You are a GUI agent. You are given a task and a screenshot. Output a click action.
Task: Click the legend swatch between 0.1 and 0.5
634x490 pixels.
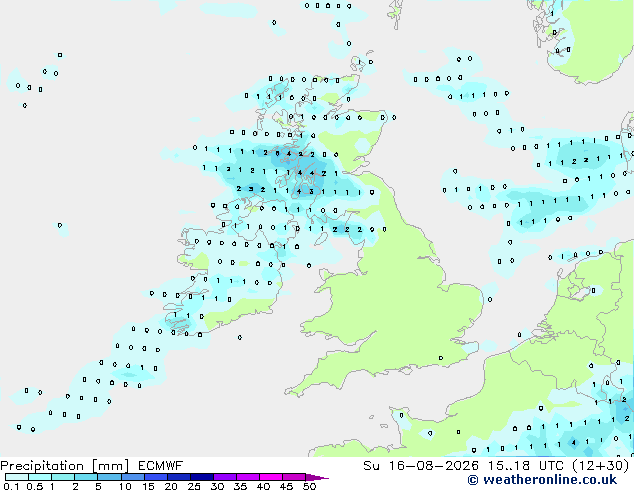click(x=17, y=477)
